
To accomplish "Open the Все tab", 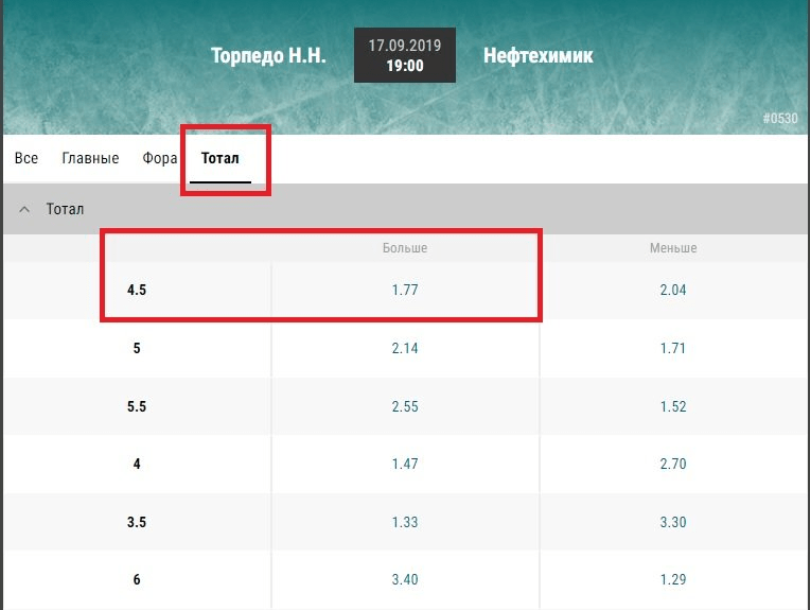I will click(26, 158).
